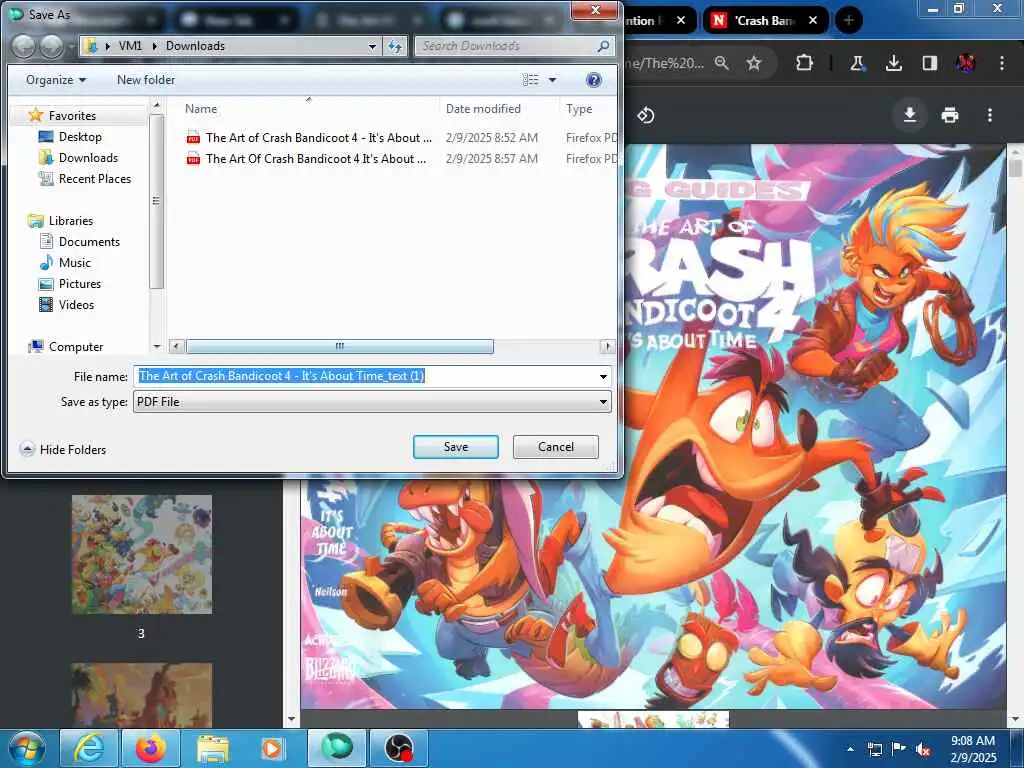Image resolution: width=1024 pixels, height=768 pixels.
Task: Click the Back arrow in Save As dialog
Action: tap(24, 46)
